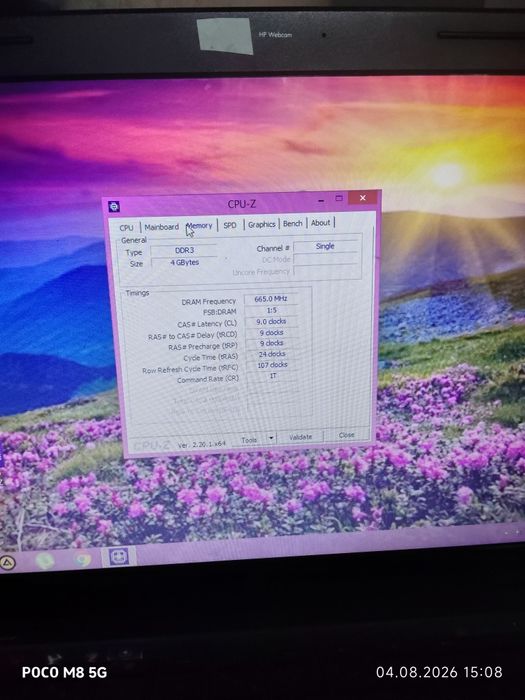Screen dimensions: 525x700
Task: Expand the Tools dropdown arrow
Action: pos(271,438)
